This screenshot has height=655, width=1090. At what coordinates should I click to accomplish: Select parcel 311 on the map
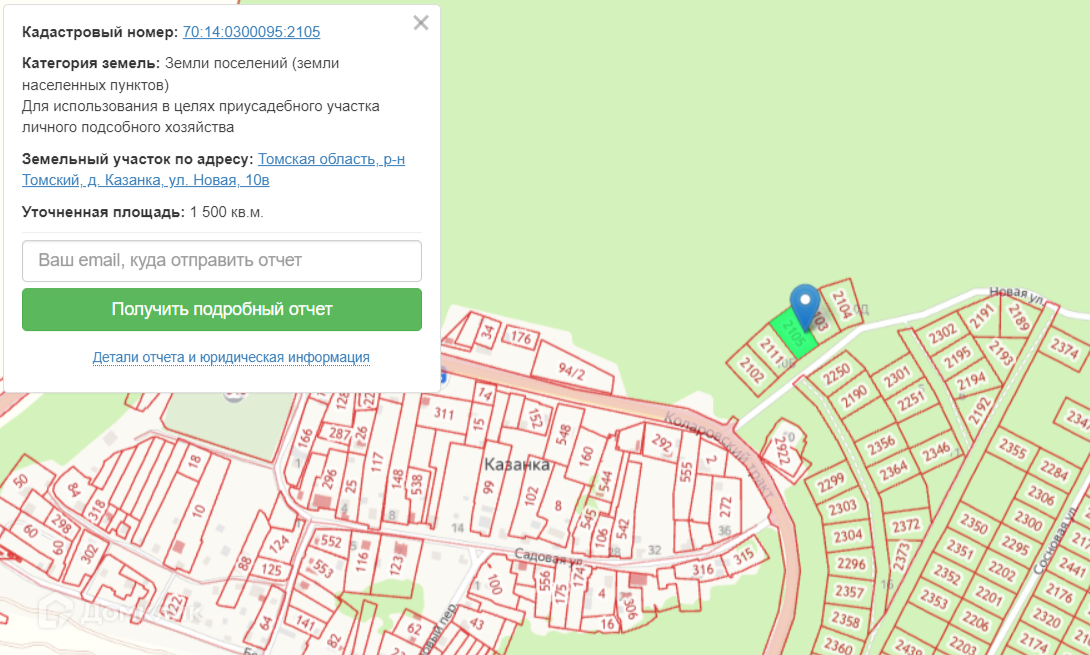[x=444, y=414]
